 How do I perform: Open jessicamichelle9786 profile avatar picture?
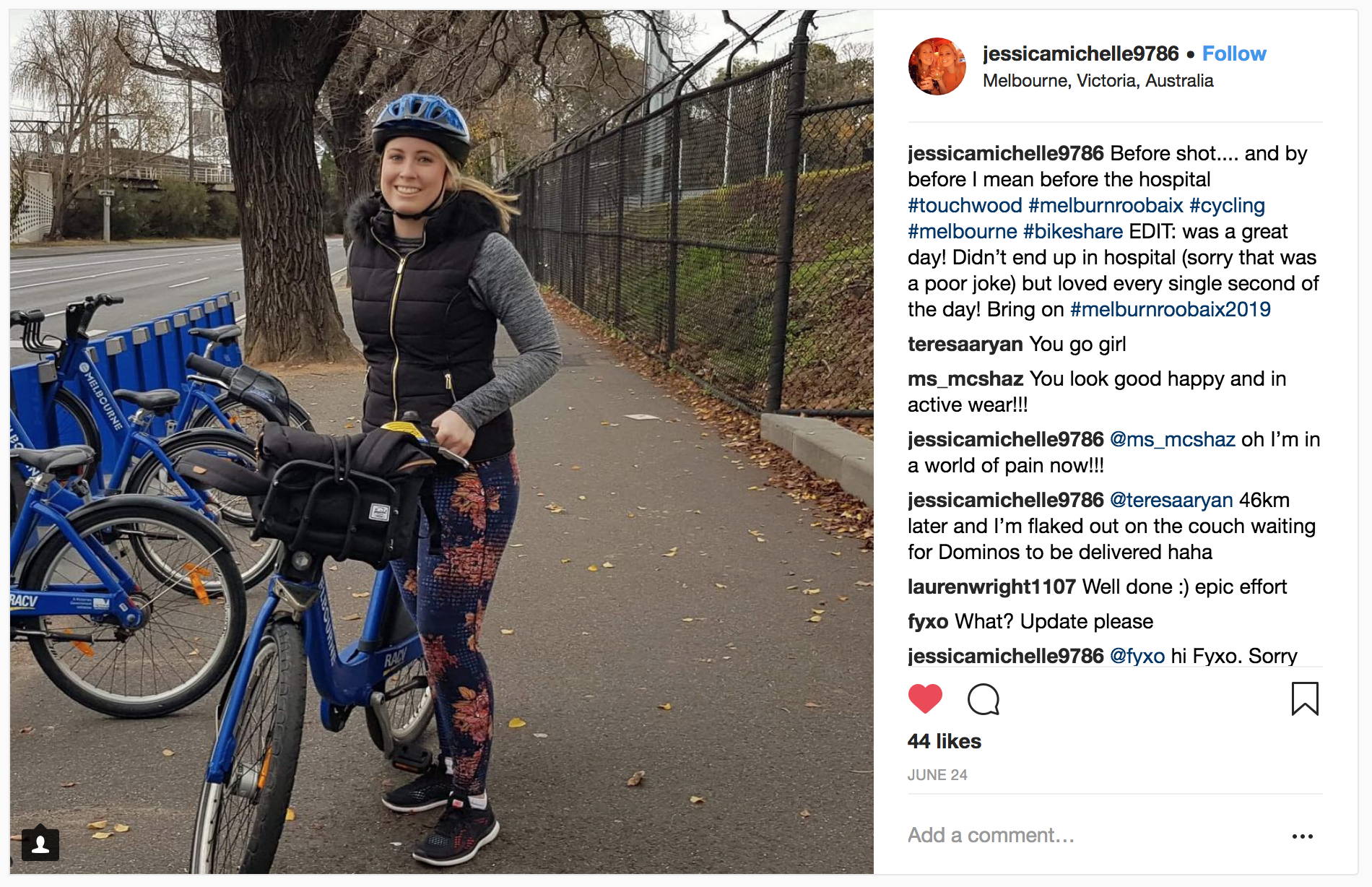pyautogui.click(x=937, y=66)
